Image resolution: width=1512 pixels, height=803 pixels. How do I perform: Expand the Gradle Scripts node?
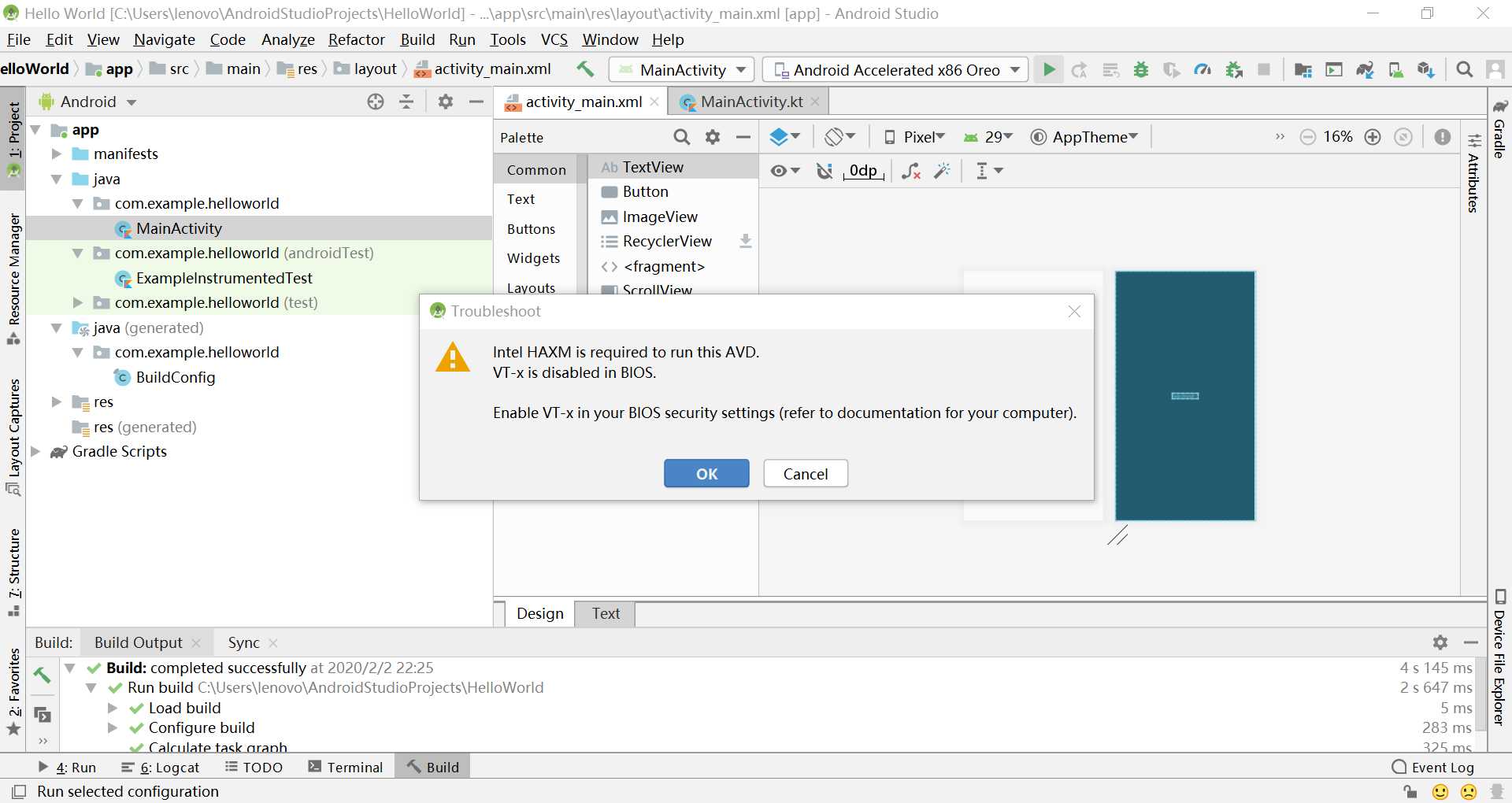35,451
